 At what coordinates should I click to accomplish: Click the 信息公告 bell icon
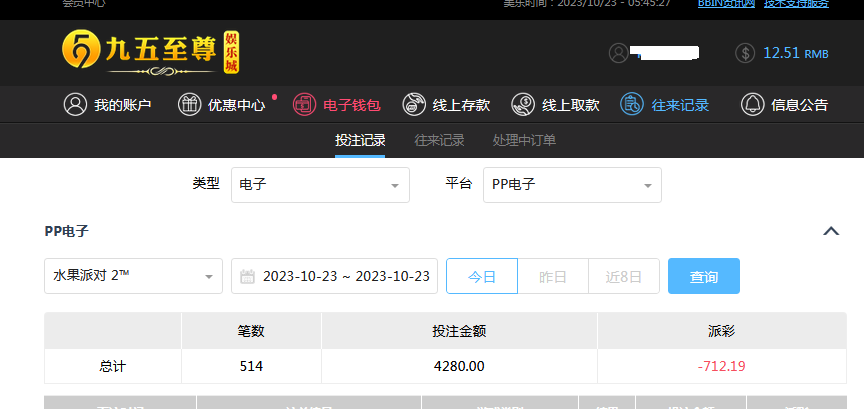pos(752,104)
